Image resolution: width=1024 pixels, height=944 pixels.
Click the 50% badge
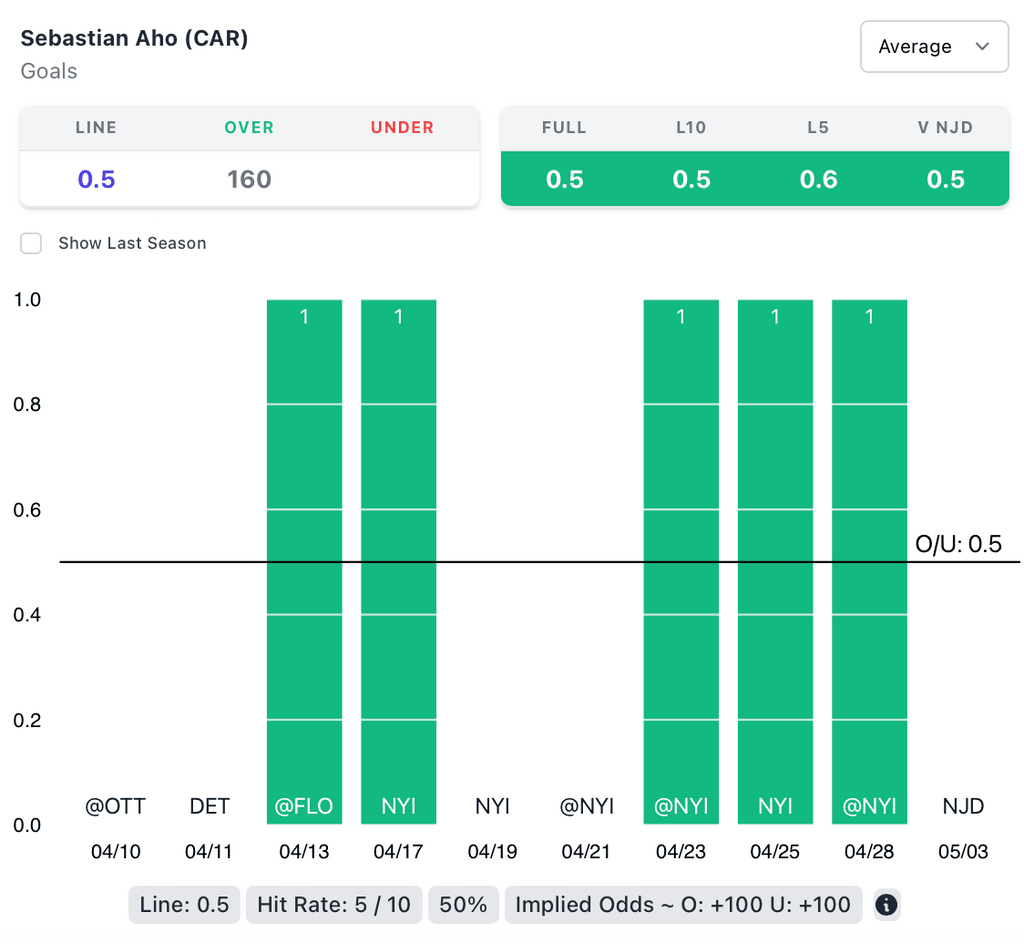(463, 905)
